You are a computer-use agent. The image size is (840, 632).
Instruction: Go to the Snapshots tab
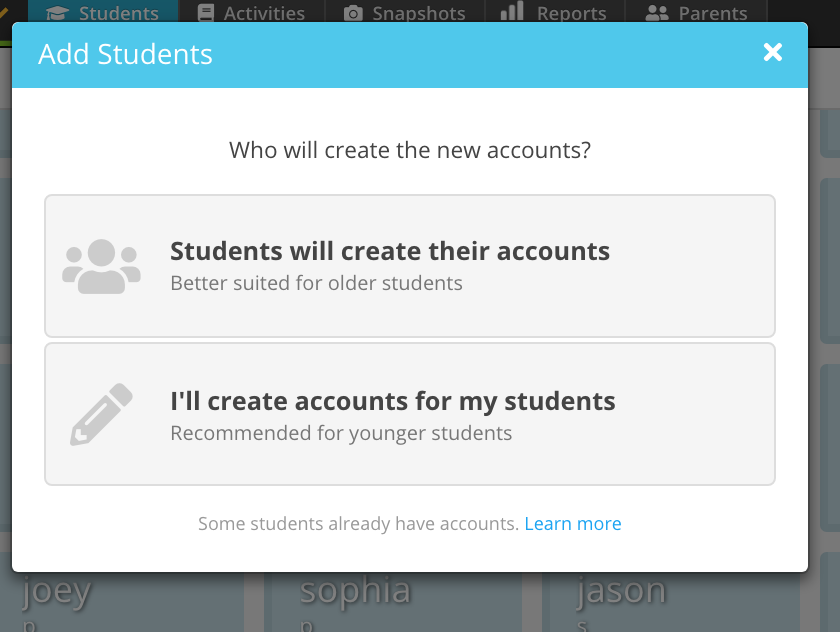click(405, 12)
